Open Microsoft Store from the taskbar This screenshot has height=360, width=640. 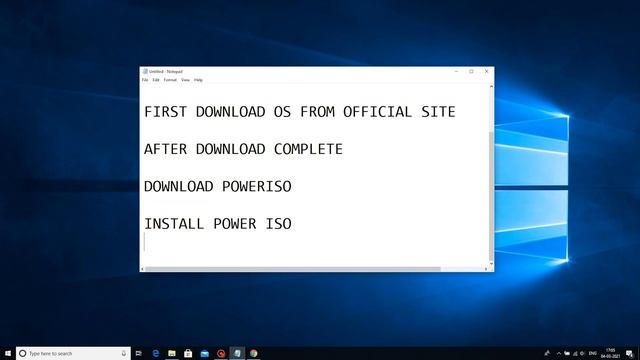click(x=188, y=353)
